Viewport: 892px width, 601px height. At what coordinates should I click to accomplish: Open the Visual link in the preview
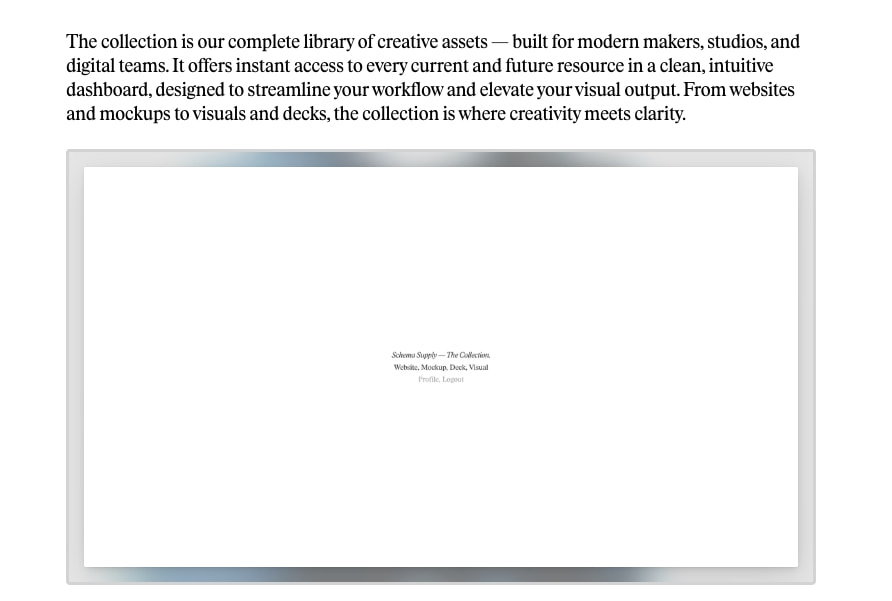click(x=478, y=367)
